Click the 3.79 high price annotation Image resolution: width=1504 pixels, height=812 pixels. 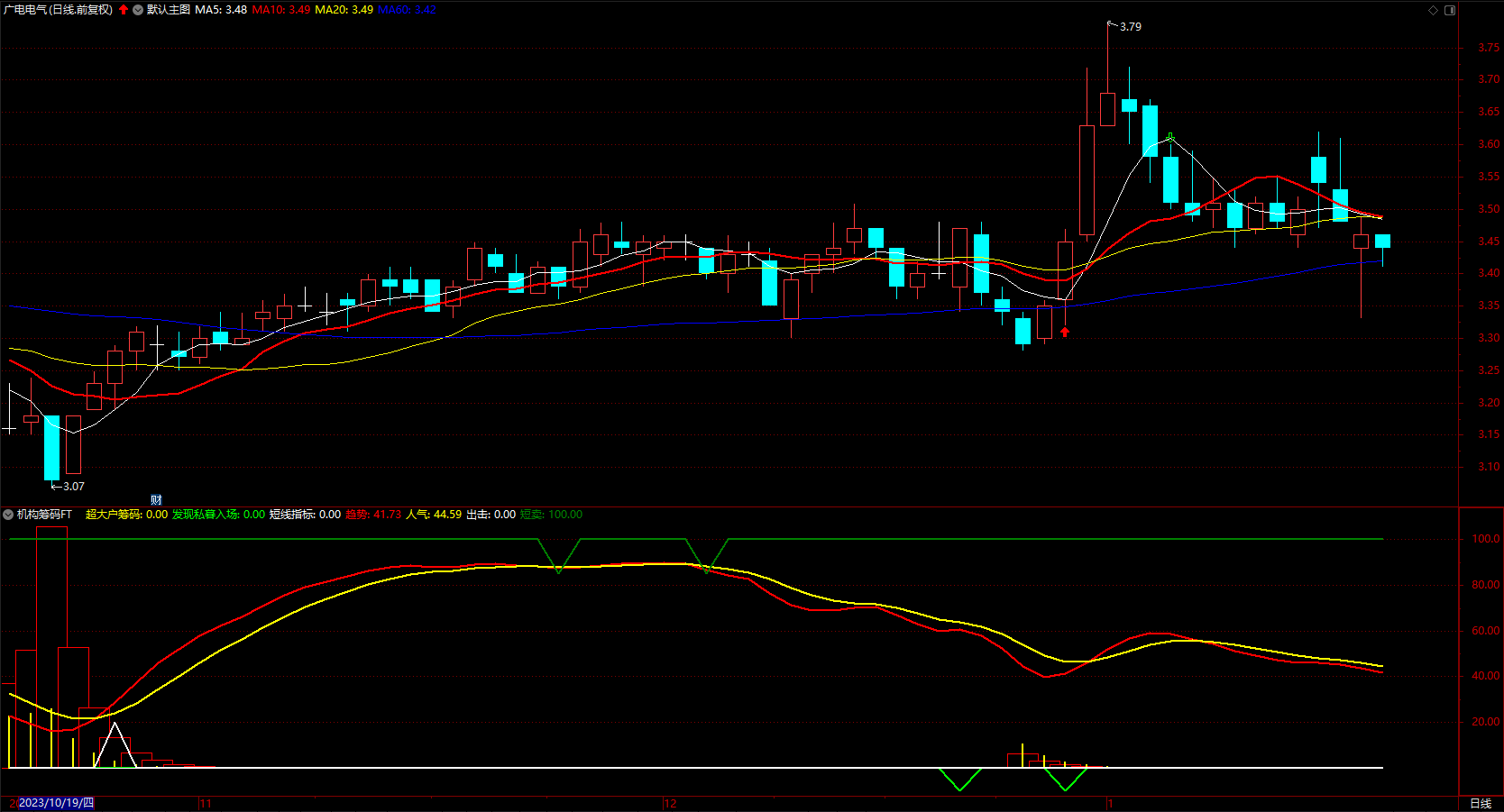(1130, 27)
